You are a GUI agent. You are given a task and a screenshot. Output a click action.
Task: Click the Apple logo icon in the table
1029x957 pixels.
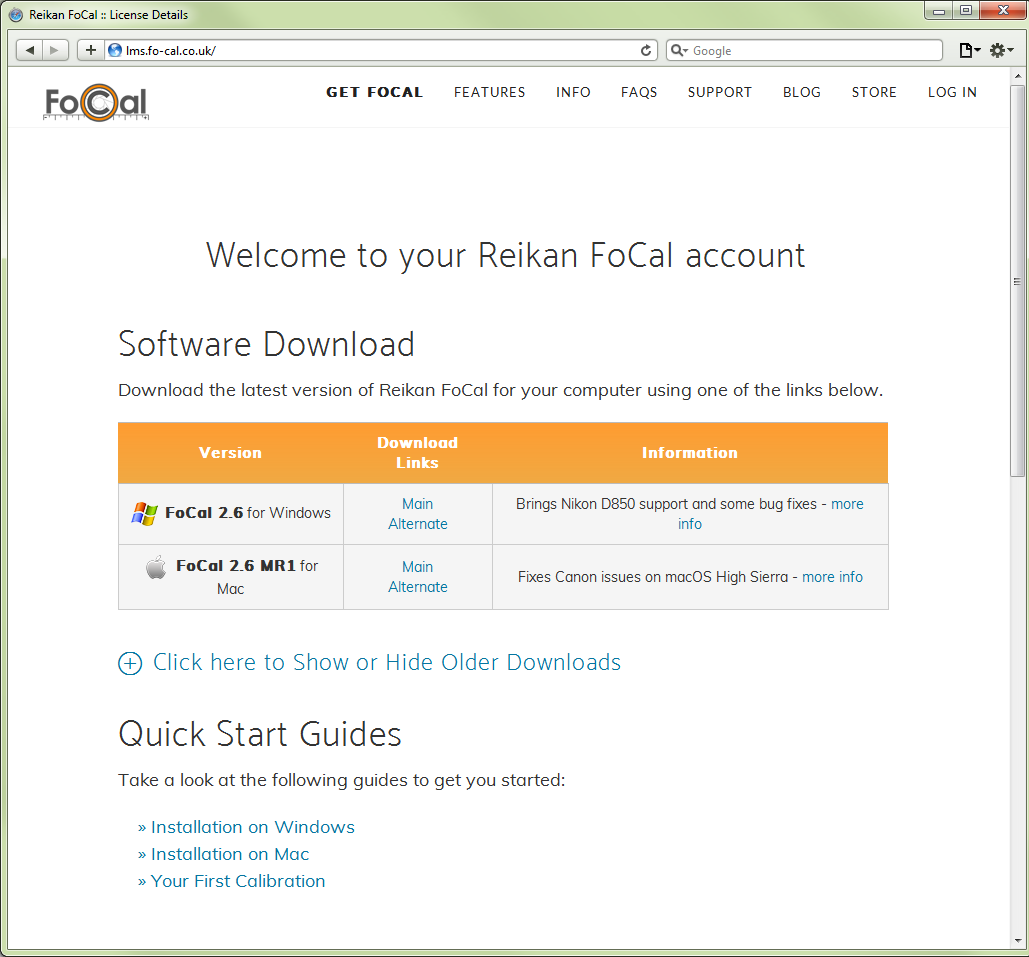[156, 567]
